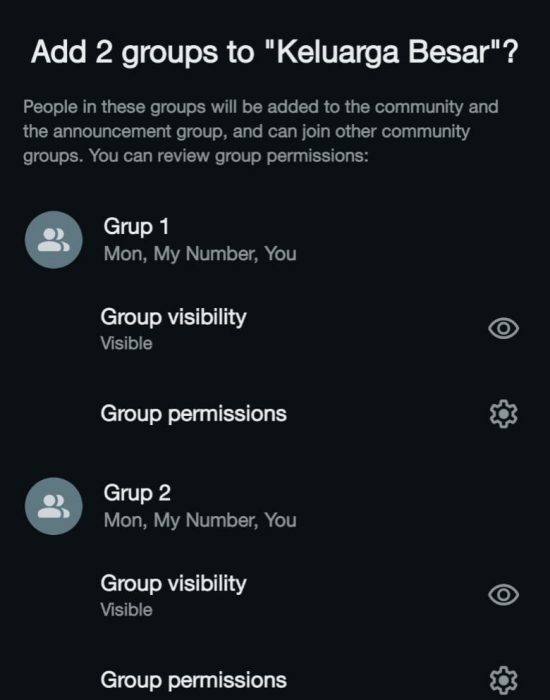Click the "Add 2 groups to Keluarga Besar" heading

pos(275,53)
